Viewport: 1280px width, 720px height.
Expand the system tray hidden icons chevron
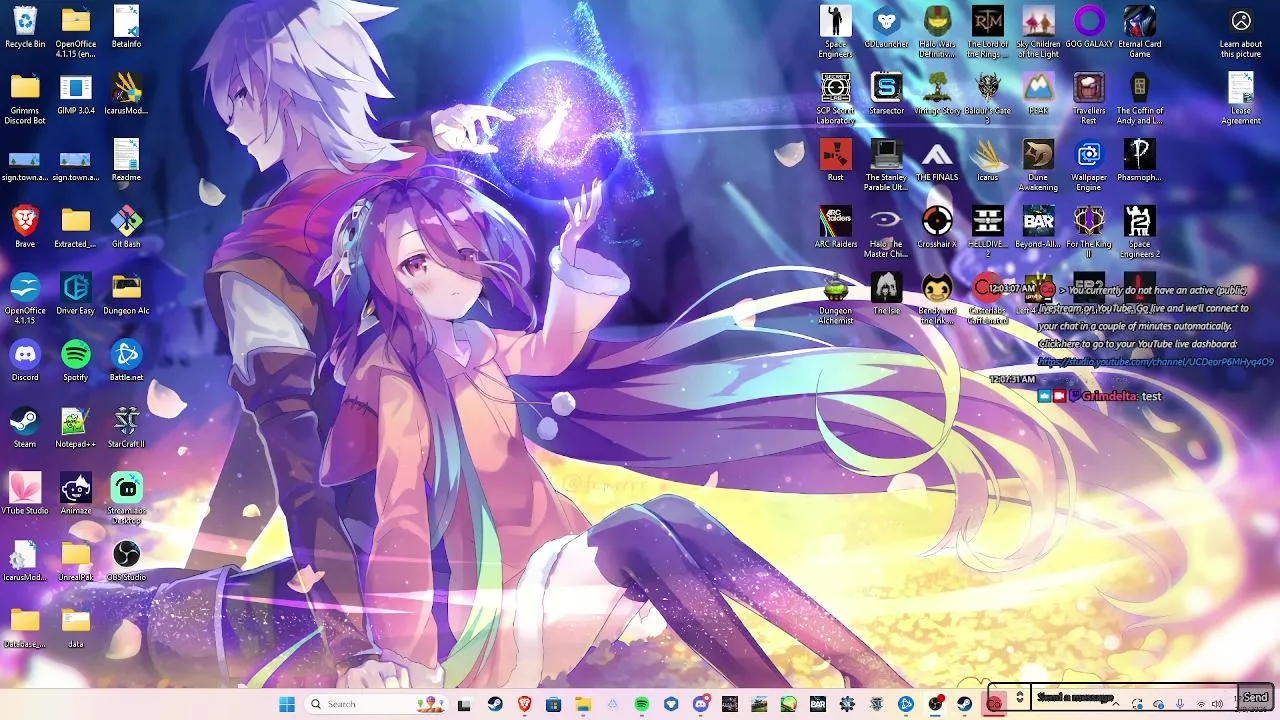click(1116, 704)
